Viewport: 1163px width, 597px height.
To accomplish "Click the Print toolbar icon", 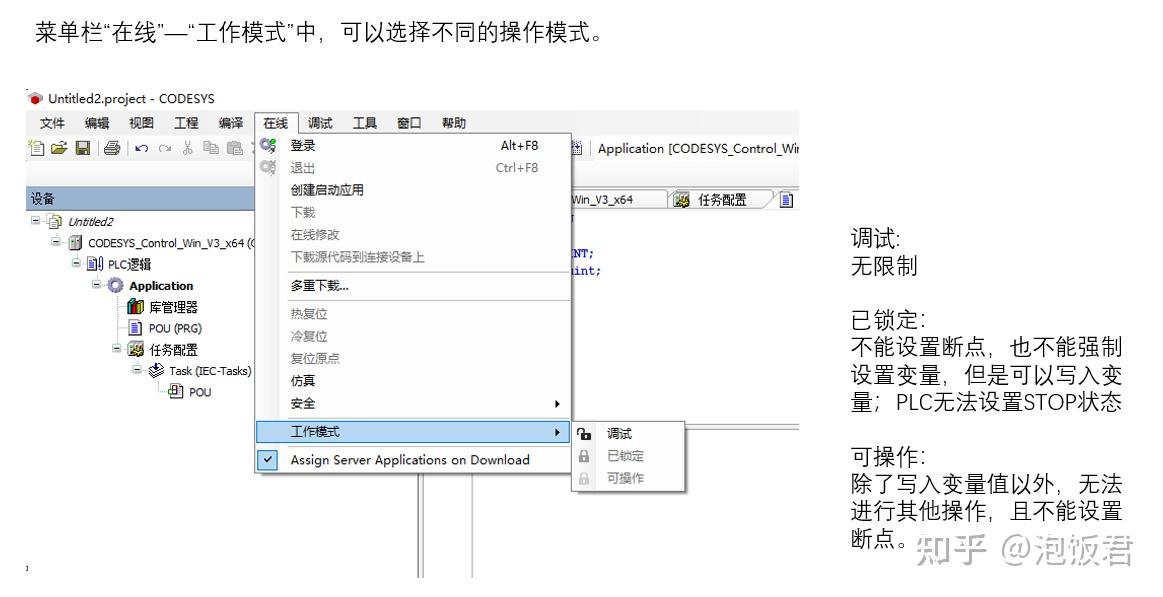I will [112, 148].
